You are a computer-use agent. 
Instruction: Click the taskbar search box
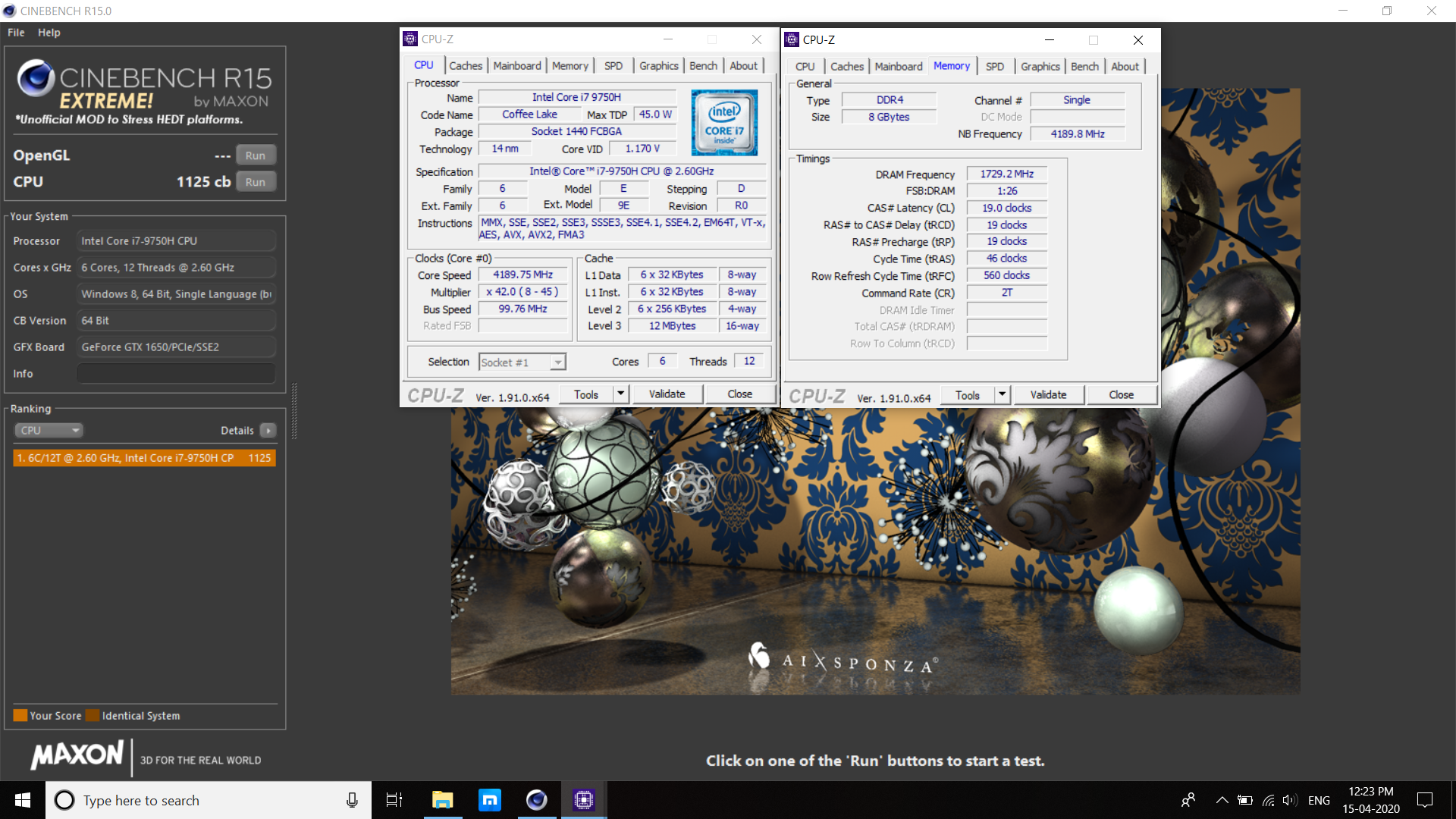209,800
